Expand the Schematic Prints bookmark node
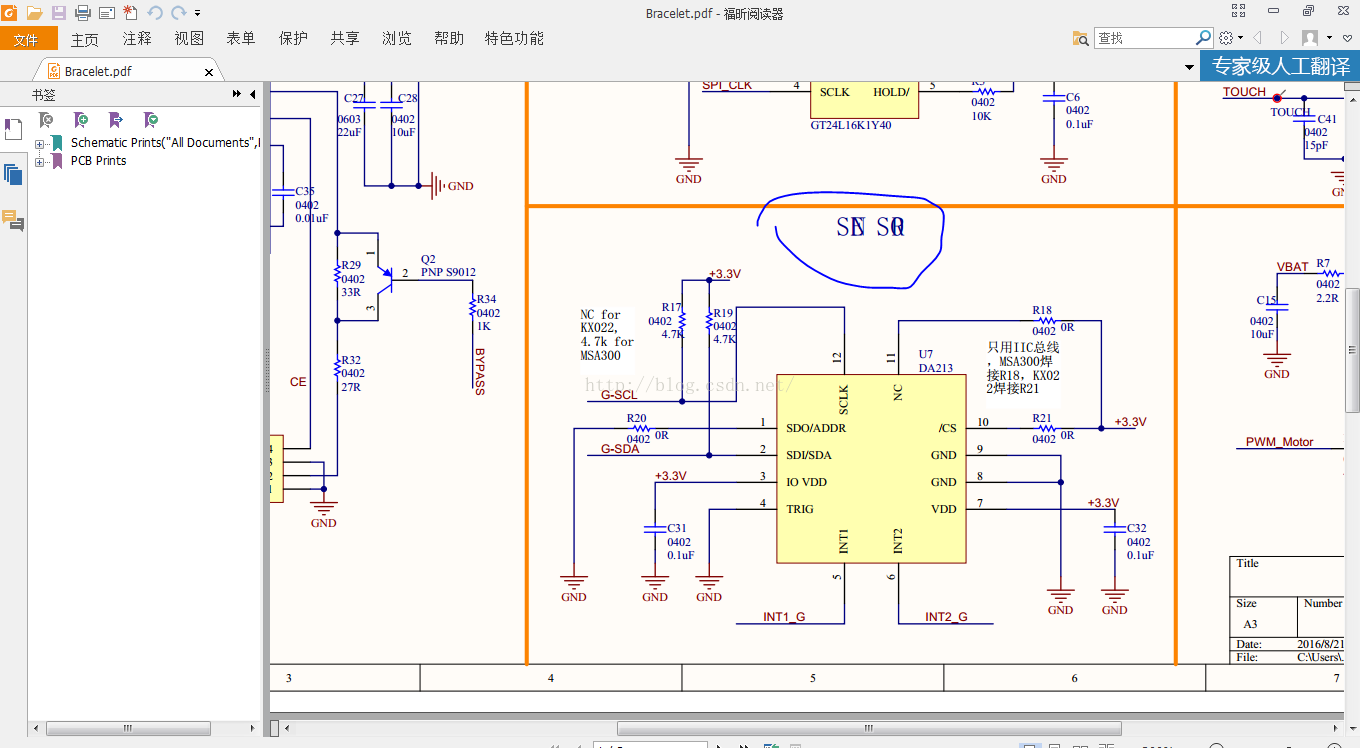This screenshot has height=748, width=1360. coord(40,143)
